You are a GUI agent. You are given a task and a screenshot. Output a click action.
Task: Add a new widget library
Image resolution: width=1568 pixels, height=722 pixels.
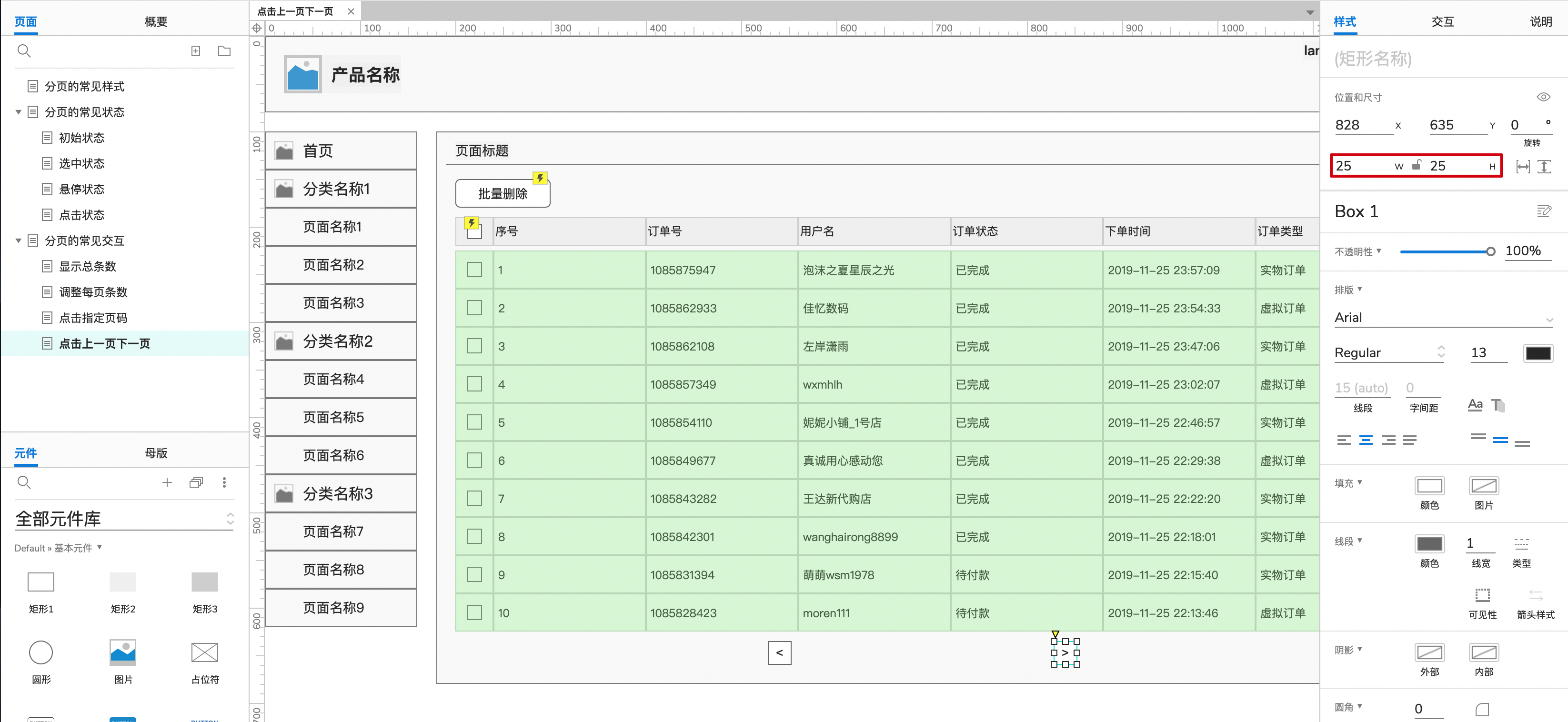(167, 483)
